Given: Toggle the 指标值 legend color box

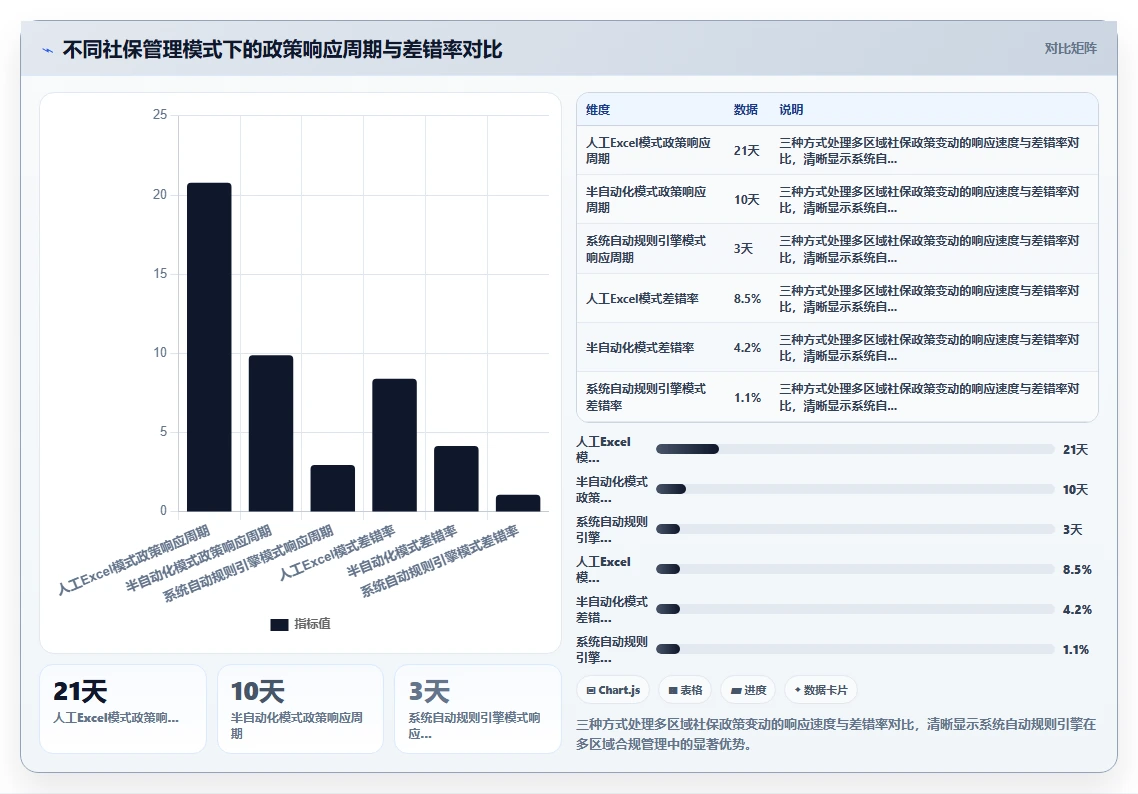Looking at the screenshot, I should pyautogui.click(x=279, y=624).
